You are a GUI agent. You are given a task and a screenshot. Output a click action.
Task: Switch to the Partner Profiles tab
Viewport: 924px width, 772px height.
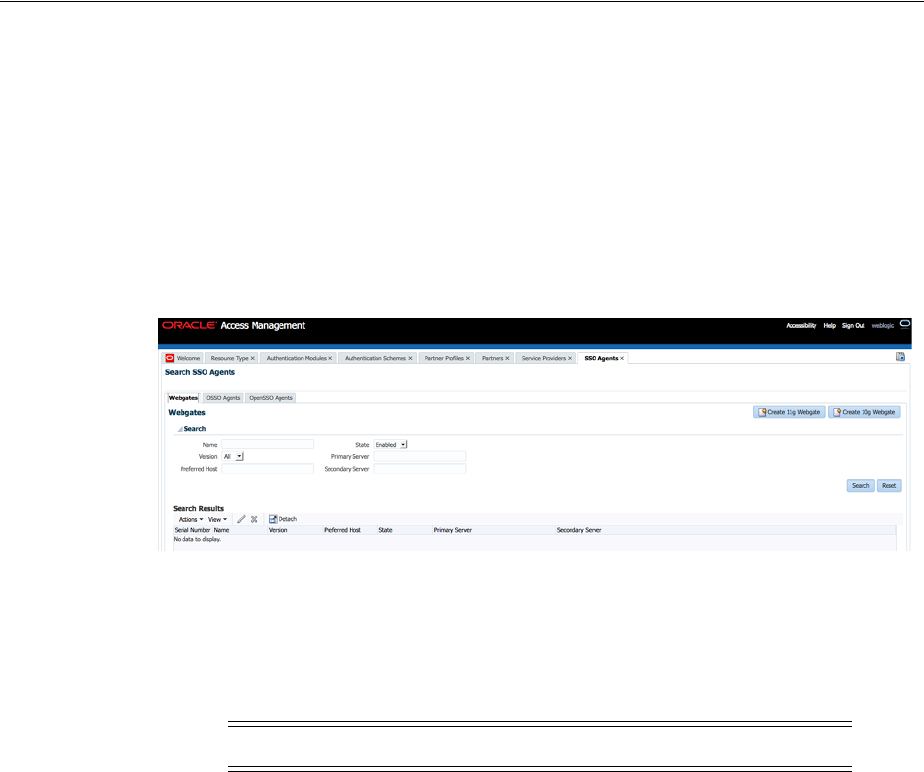pos(444,358)
